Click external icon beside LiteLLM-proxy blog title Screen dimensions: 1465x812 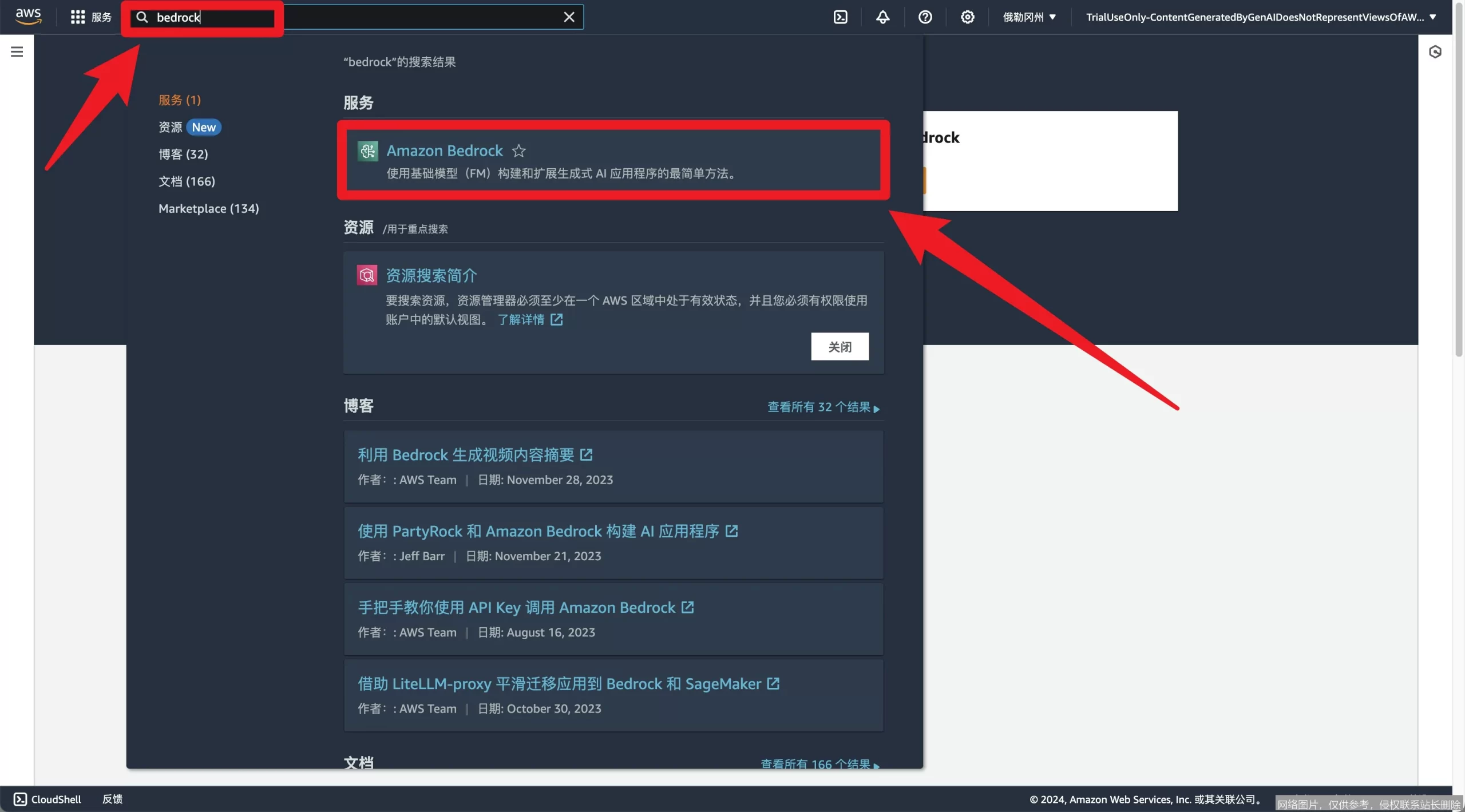coord(773,683)
